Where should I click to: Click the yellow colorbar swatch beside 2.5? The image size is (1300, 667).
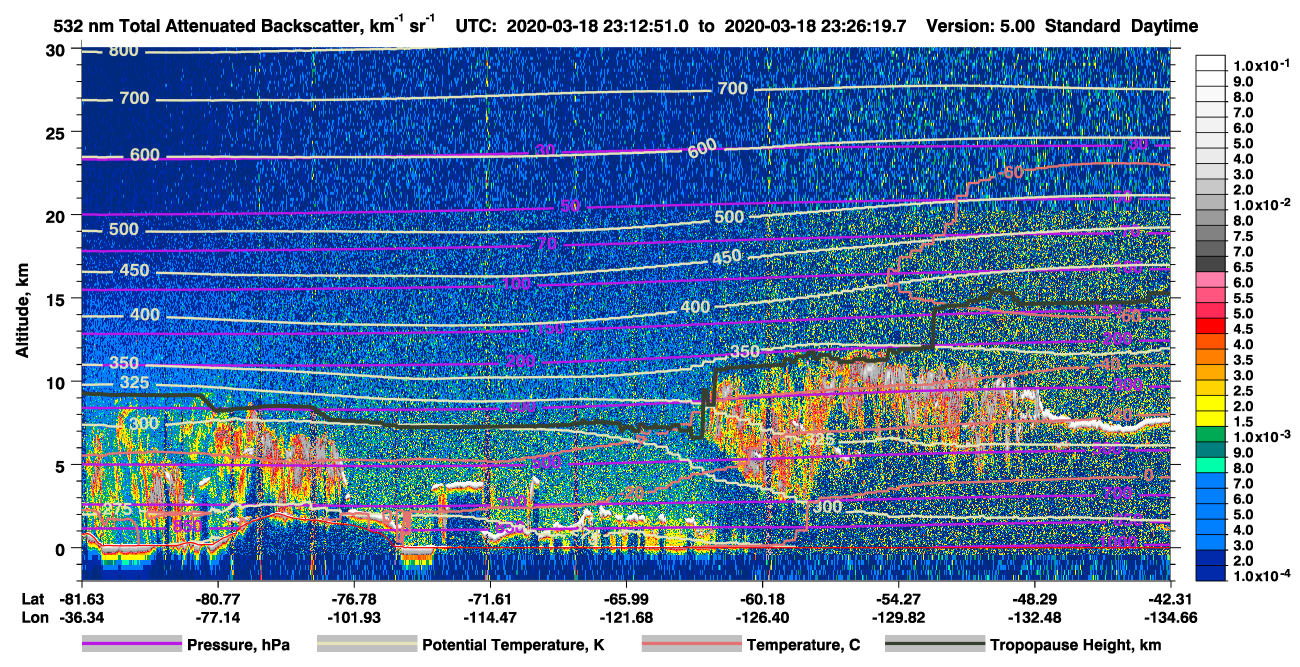click(x=1211, y=388)
